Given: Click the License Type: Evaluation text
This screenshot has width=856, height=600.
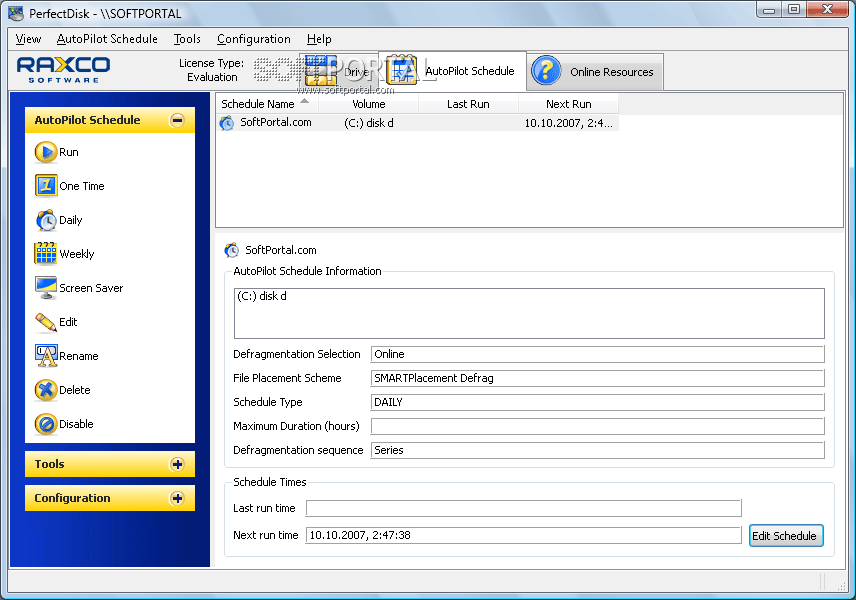Looking at the screenshot, I should pos(212,70).
